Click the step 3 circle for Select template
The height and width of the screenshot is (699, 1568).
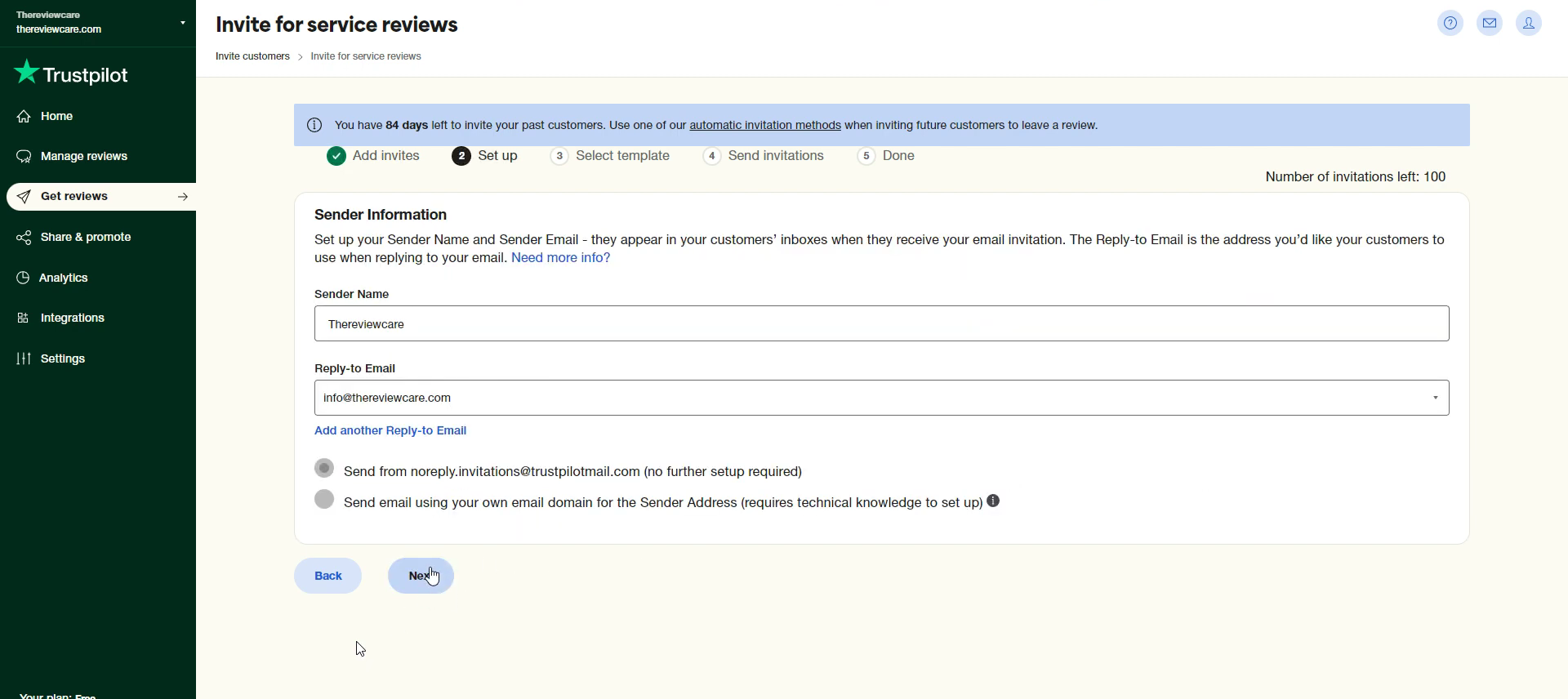tap(559, 157)
